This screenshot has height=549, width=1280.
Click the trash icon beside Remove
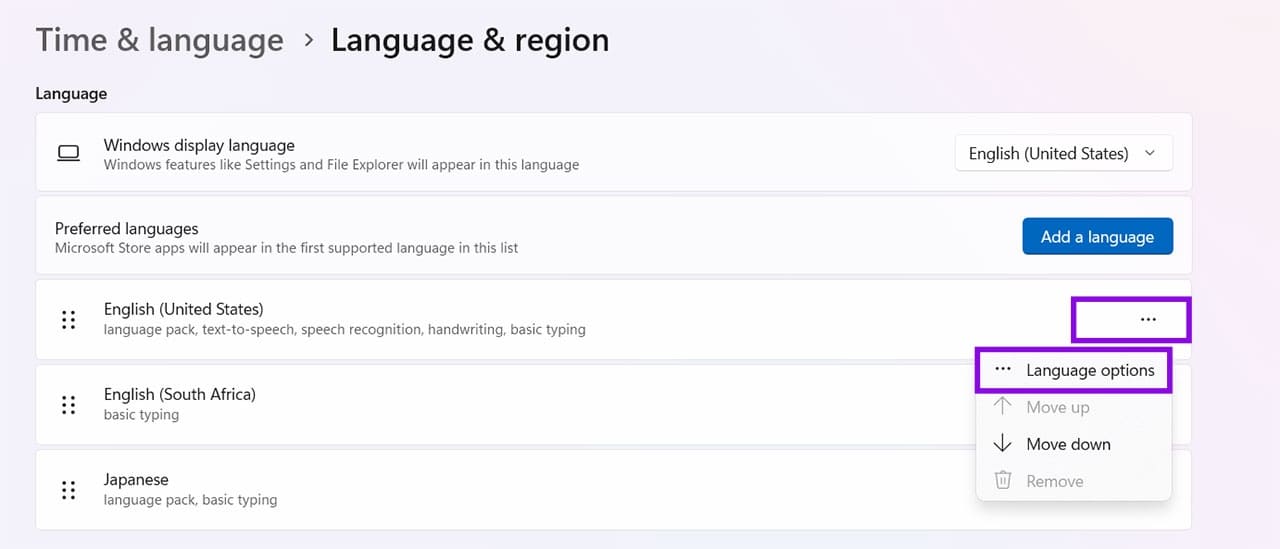1002,481
